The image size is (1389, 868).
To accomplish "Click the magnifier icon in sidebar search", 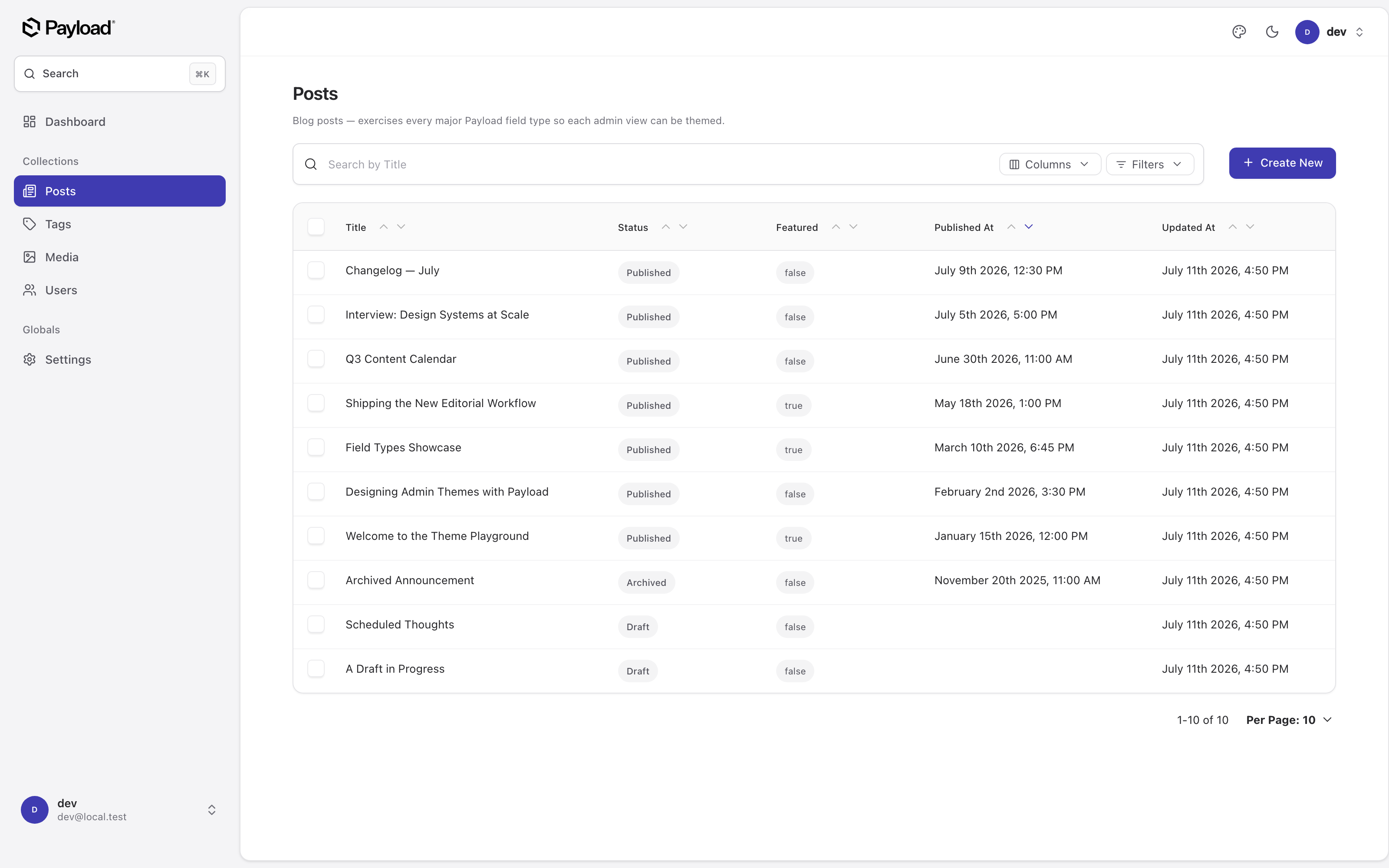I will 29,73.
